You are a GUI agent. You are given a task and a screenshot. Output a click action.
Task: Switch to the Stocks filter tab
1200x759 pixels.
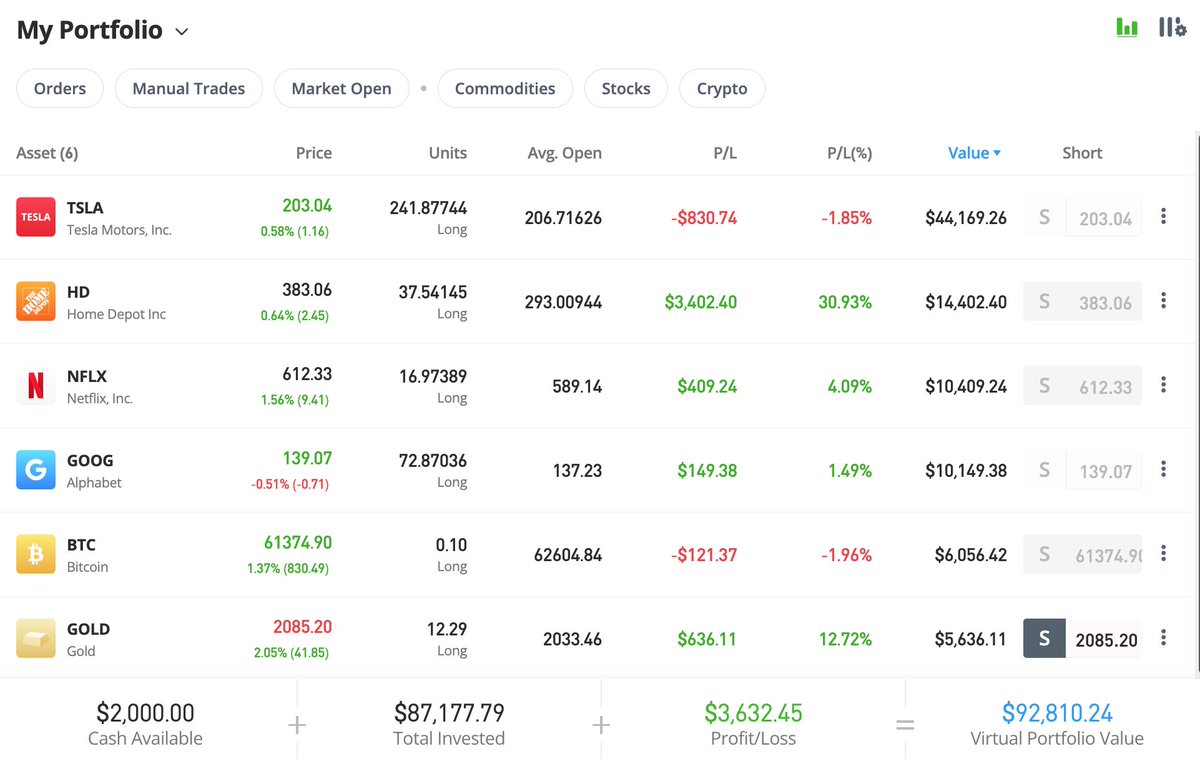point(626,88)
